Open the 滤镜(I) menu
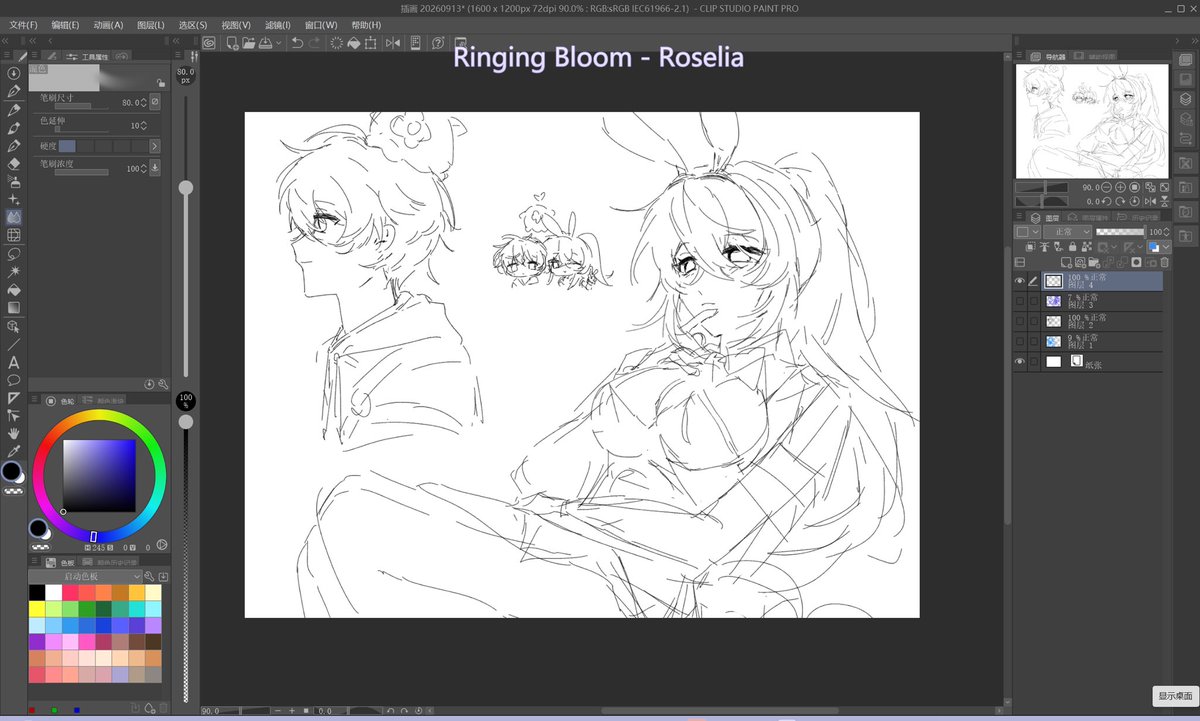 point(278,24)
